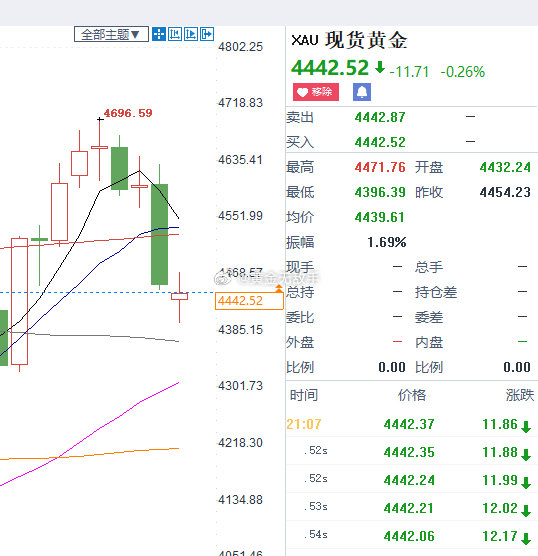Image resolution: width=538 pixels, height=556 pixels.
Task: Click the tick row priced 4442.35
Action: 412,452
